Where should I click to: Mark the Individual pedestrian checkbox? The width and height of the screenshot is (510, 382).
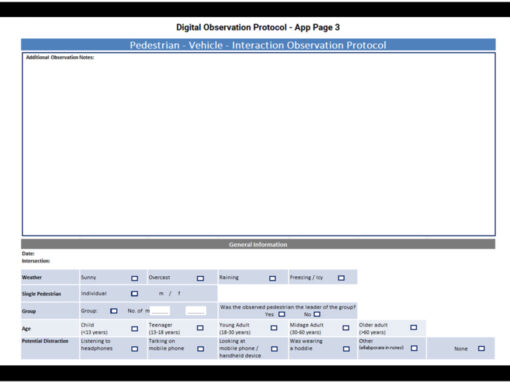pyautogui.click(x=135, y=294)
